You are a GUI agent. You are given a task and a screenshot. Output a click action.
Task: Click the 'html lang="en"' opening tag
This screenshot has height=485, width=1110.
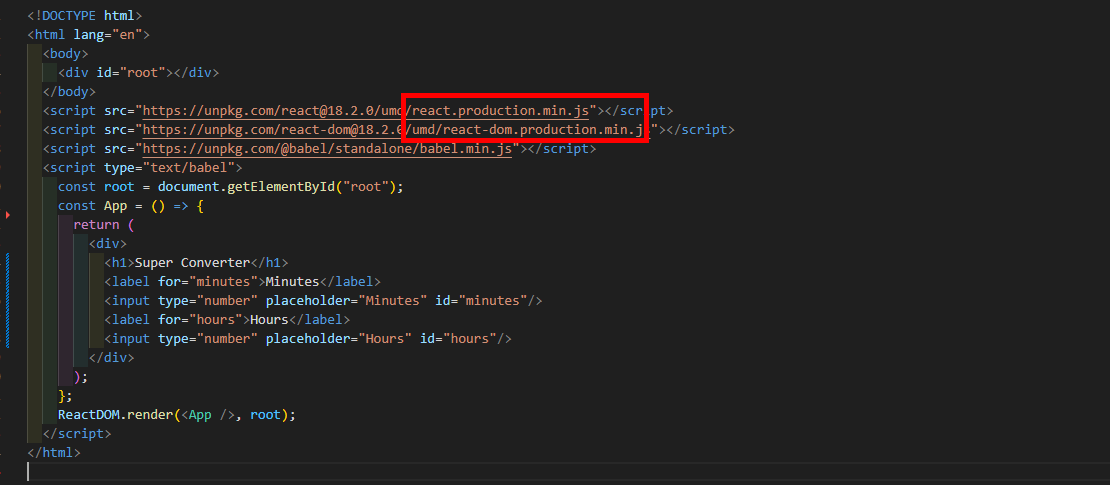click(x=88, y=34)
